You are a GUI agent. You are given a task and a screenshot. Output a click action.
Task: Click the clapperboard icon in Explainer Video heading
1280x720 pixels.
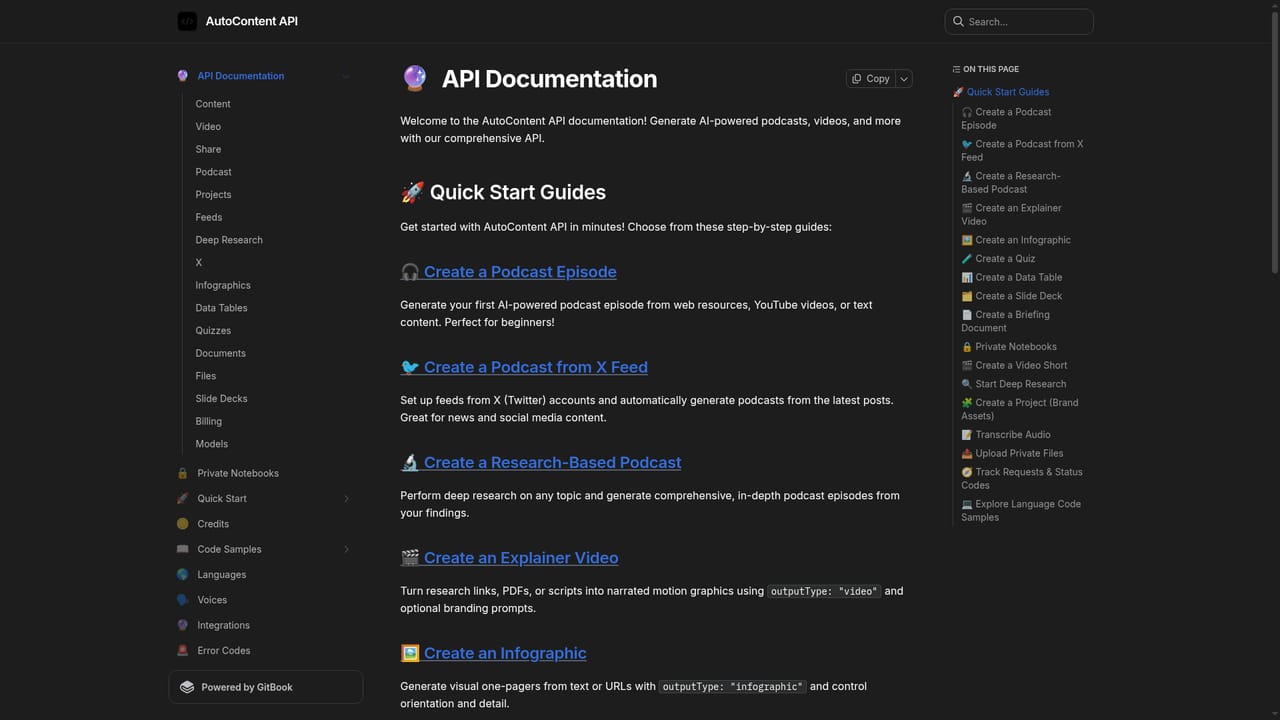(x=410, y=558)
